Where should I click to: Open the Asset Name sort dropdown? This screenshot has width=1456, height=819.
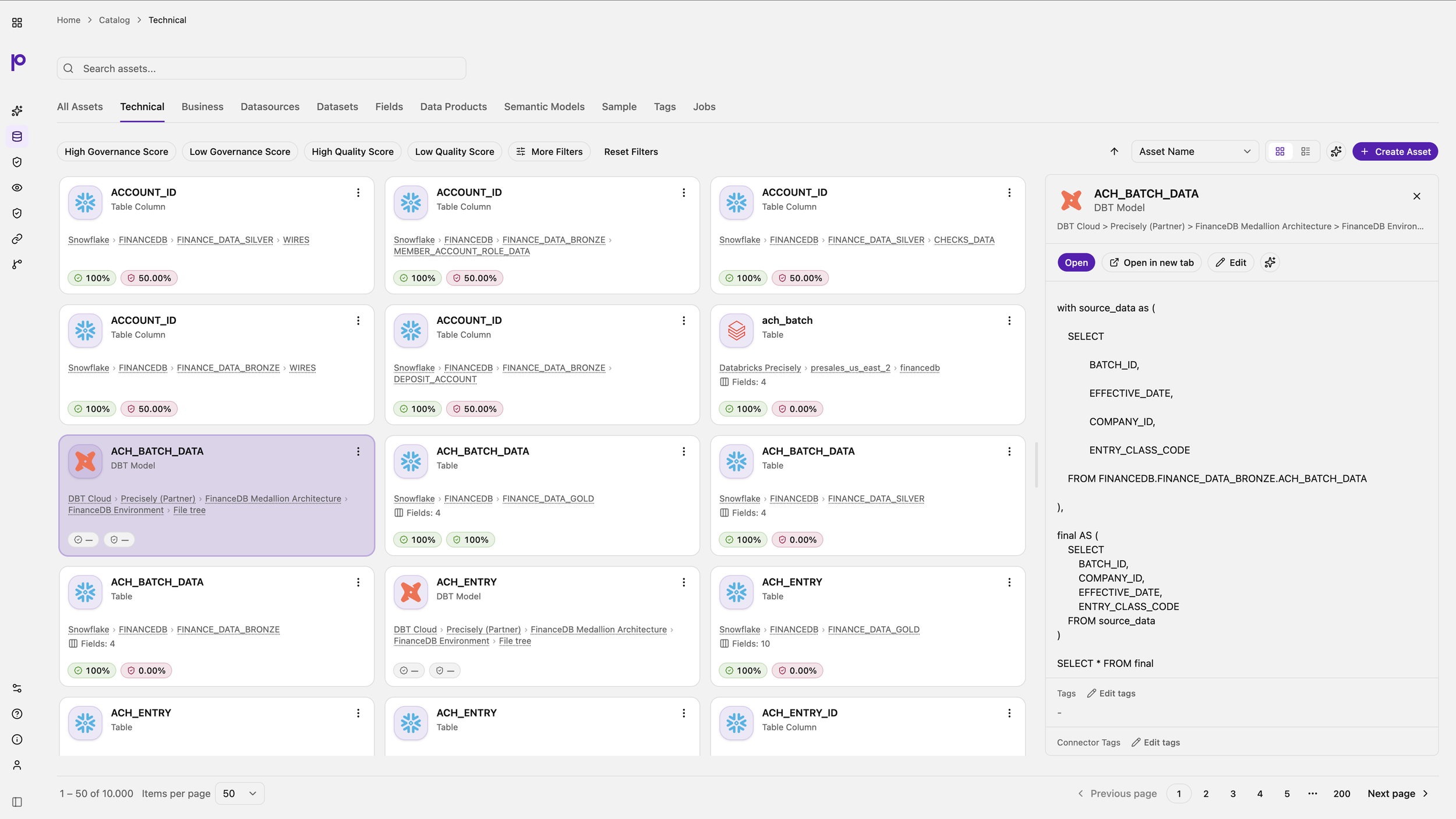pos(1195,151)
